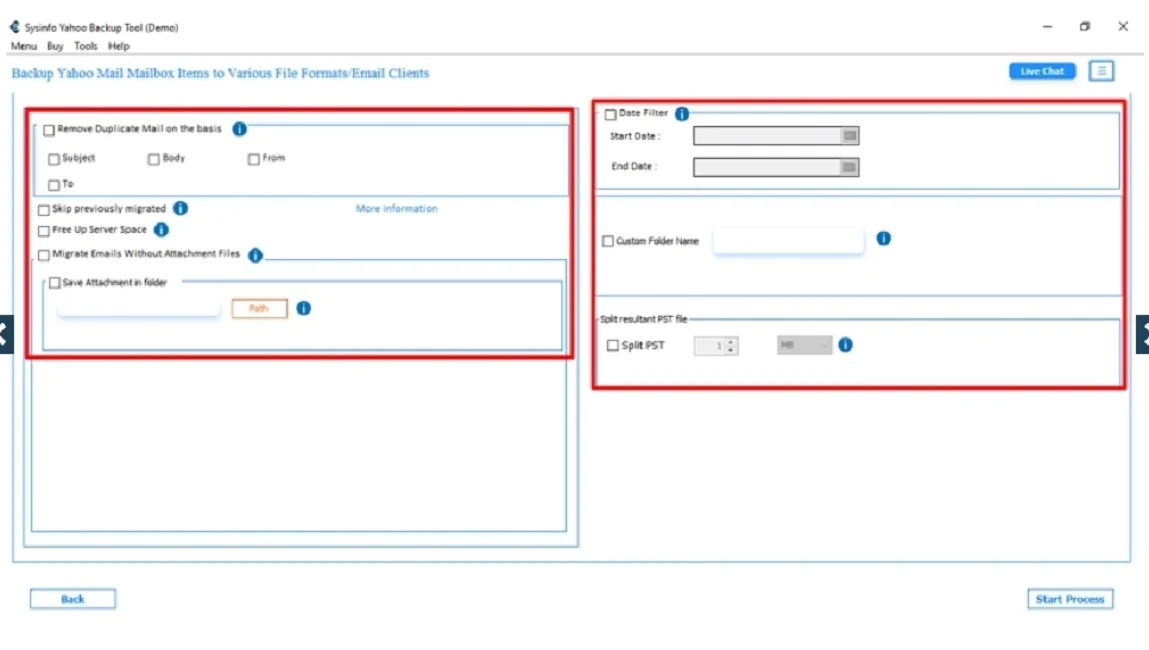Open the End Date calendar picker

point(849,167)
